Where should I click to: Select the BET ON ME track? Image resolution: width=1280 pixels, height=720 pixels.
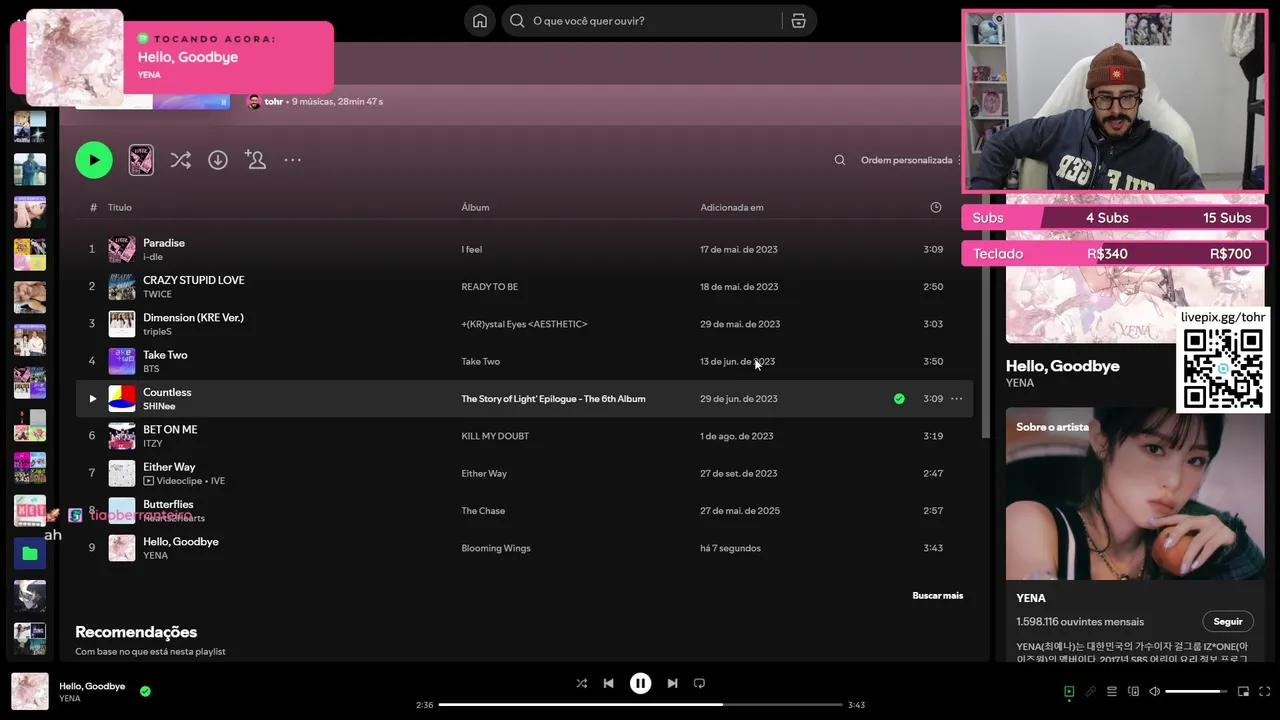(x=170, y=429)
